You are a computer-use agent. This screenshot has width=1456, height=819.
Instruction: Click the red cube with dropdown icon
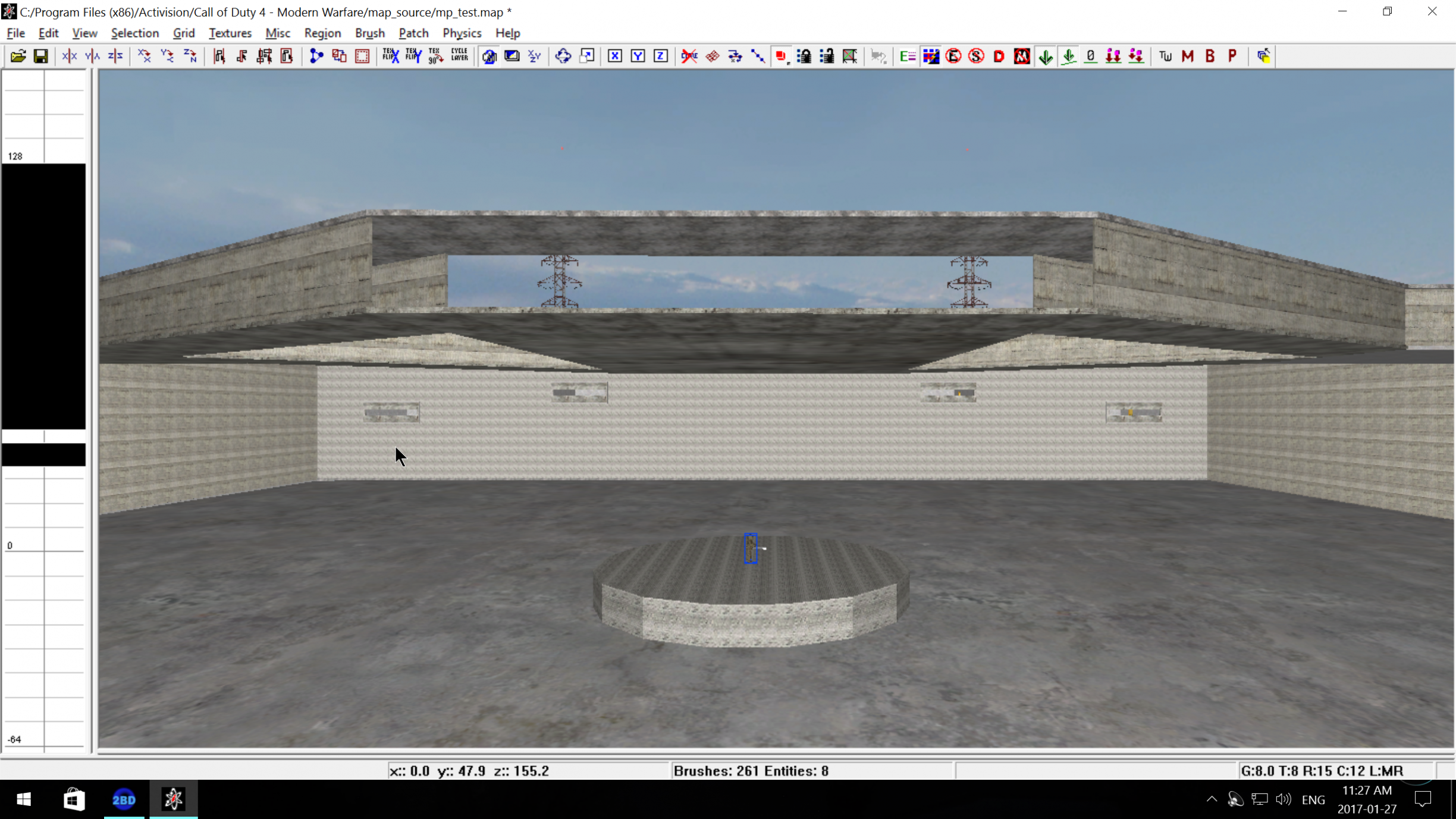pos(781,56)
